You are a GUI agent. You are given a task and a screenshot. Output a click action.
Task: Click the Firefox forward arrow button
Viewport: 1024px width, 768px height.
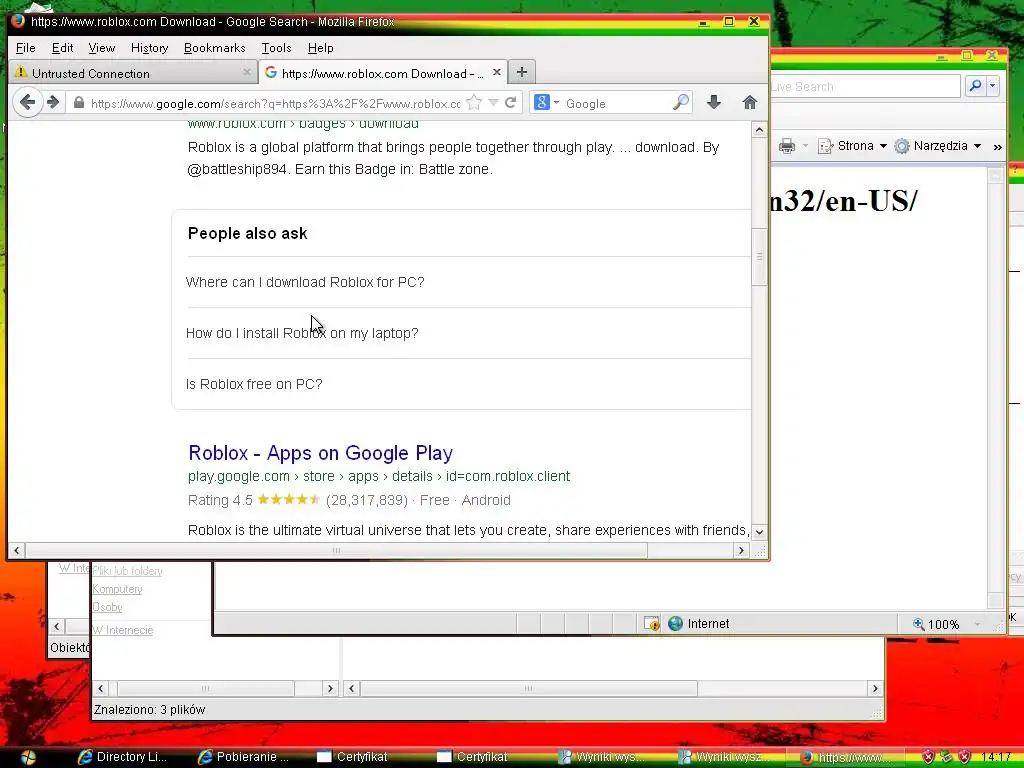(x=54, y=103)
